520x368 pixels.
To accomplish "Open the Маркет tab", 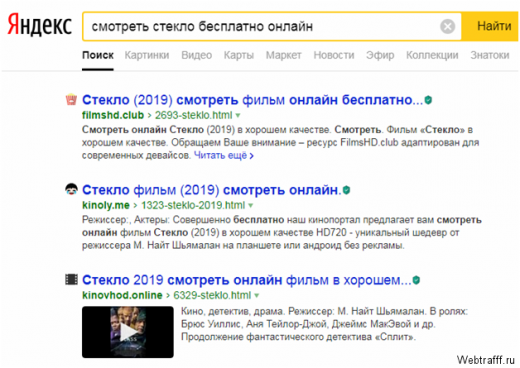I will click(284, 55).
